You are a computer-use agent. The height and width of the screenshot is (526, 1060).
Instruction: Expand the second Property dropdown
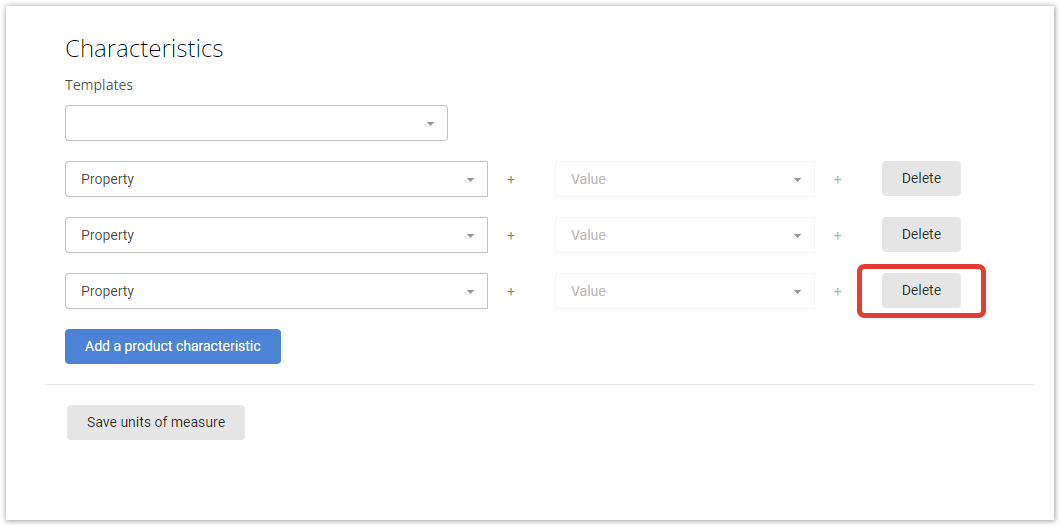pos(276,235)
